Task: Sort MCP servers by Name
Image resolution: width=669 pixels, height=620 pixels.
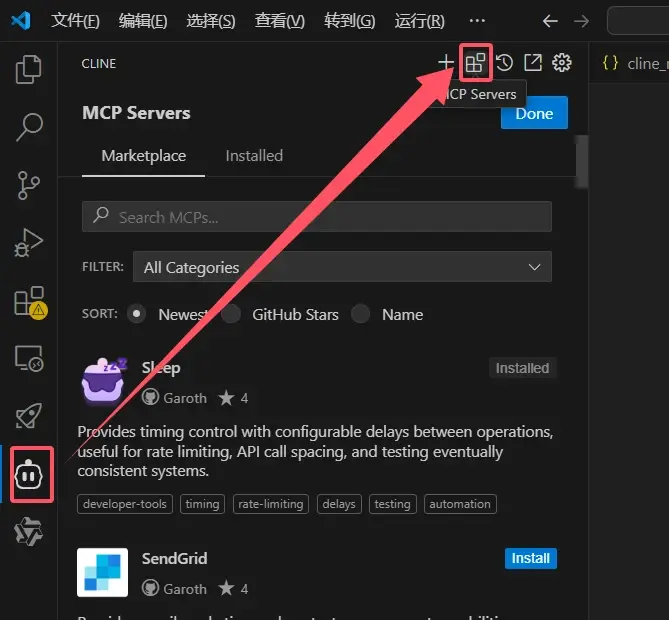Action: click(361, 314)
